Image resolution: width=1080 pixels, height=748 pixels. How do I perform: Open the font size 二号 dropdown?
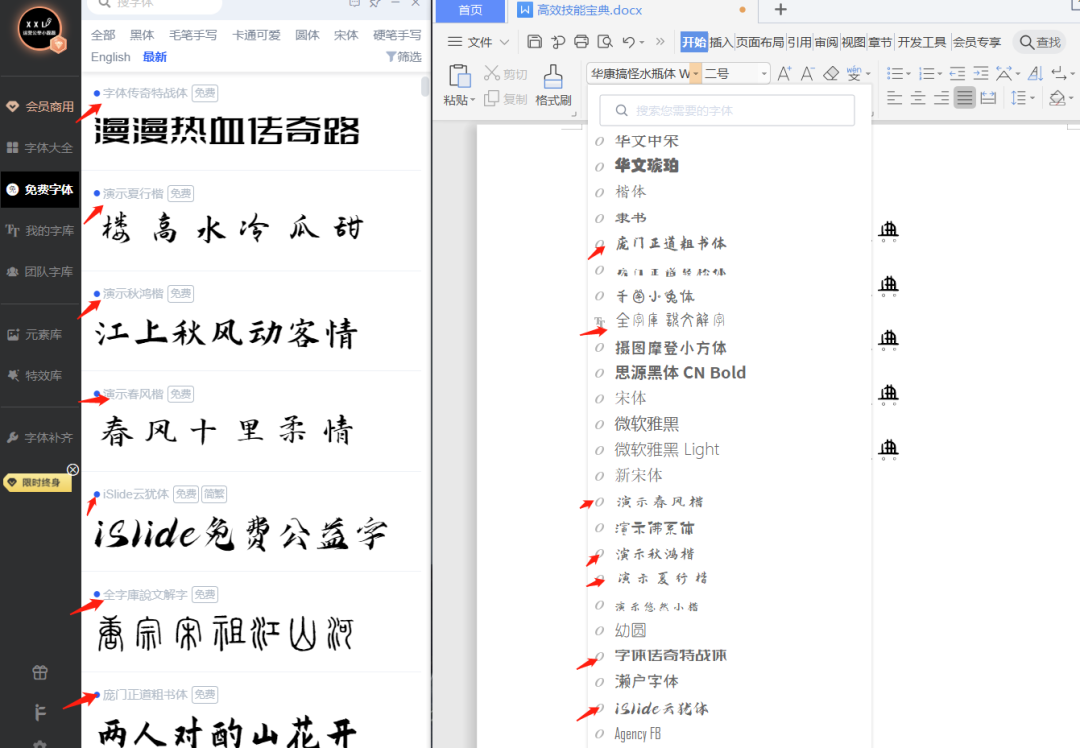(x=764, y=74)
